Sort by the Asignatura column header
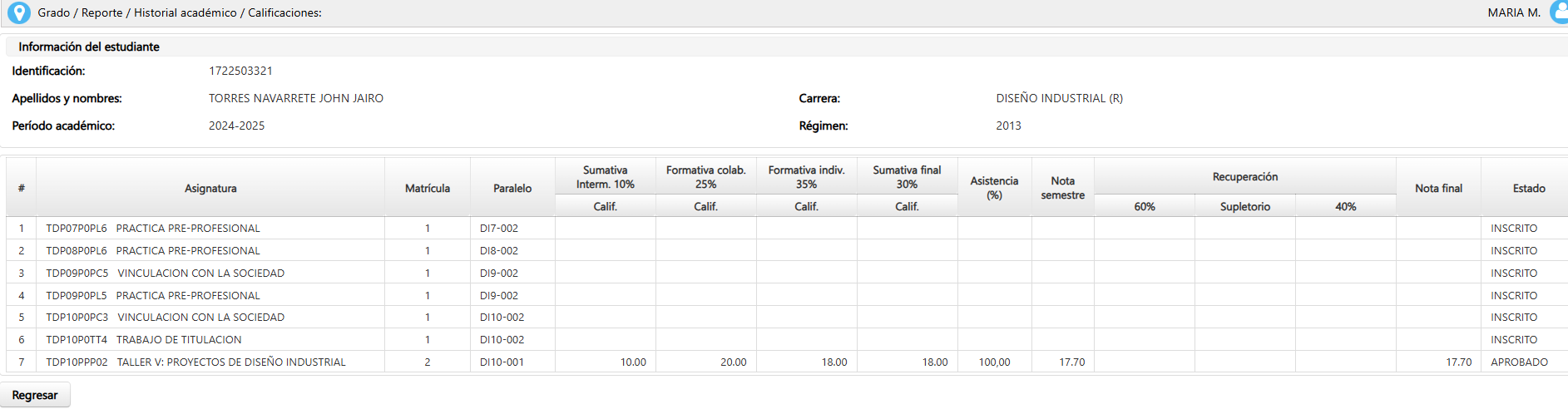Image resolution: width=1568 pixels, height=409 pixels. pos(210,188)
